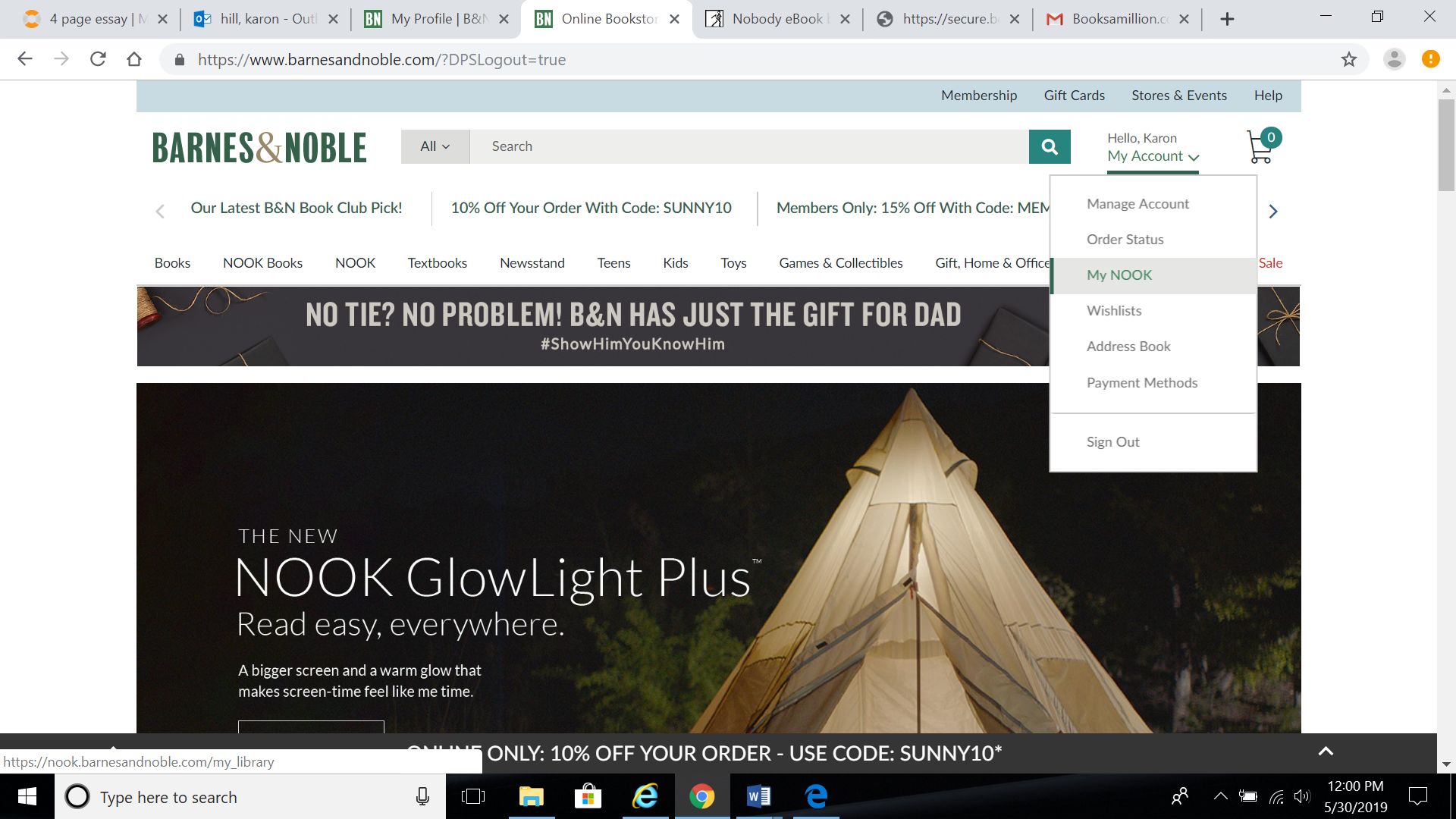Click the taskbar microphone icon
1456x819 pixels.
pyautogui.click(x=423, y=796)
